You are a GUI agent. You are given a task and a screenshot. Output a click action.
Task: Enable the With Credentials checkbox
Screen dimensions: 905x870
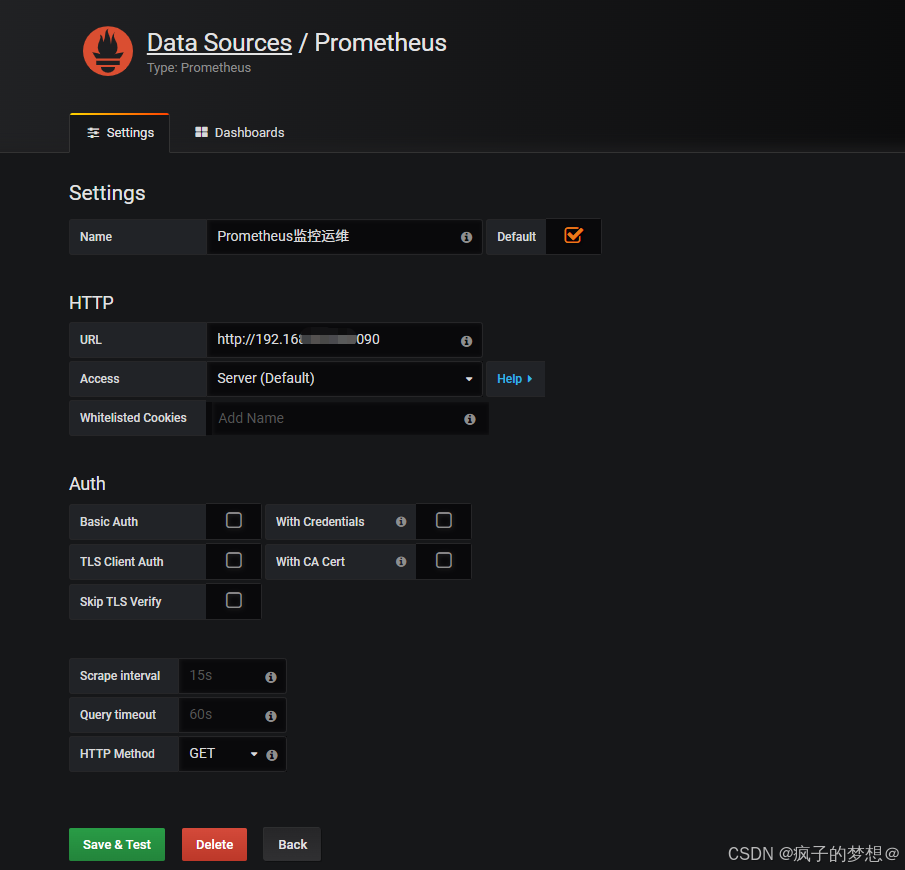(x=444, y=521)
